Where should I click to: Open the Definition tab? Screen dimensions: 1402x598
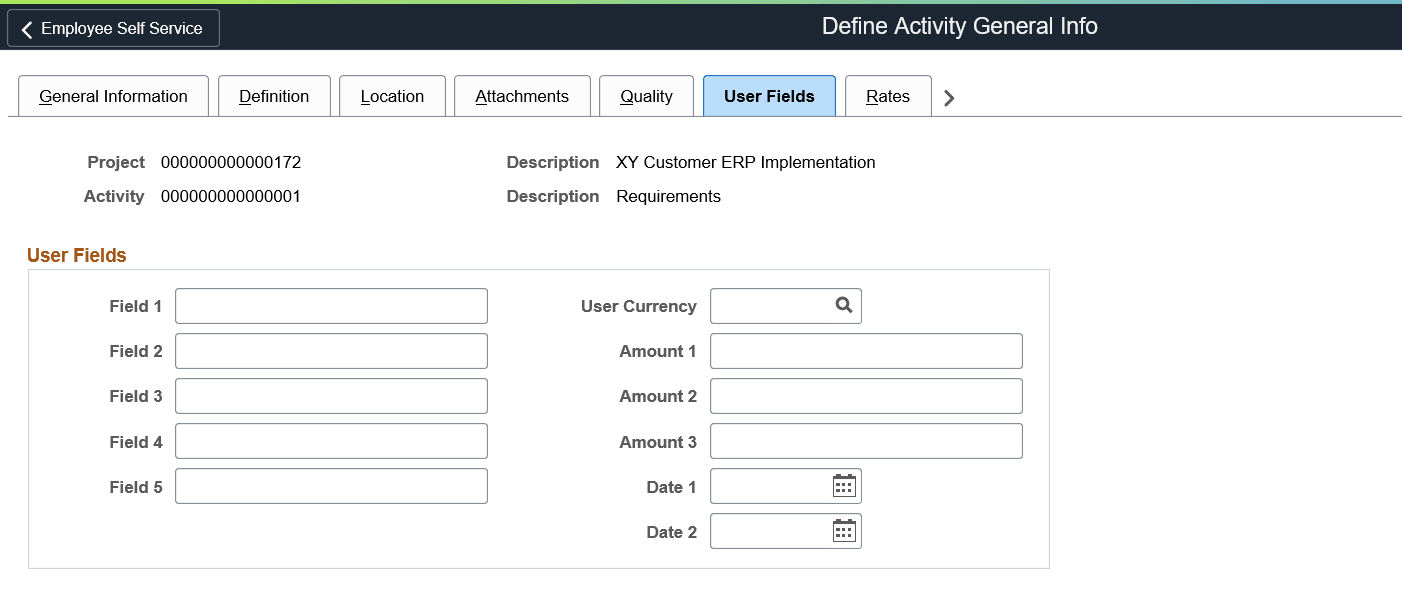[274, 96]
